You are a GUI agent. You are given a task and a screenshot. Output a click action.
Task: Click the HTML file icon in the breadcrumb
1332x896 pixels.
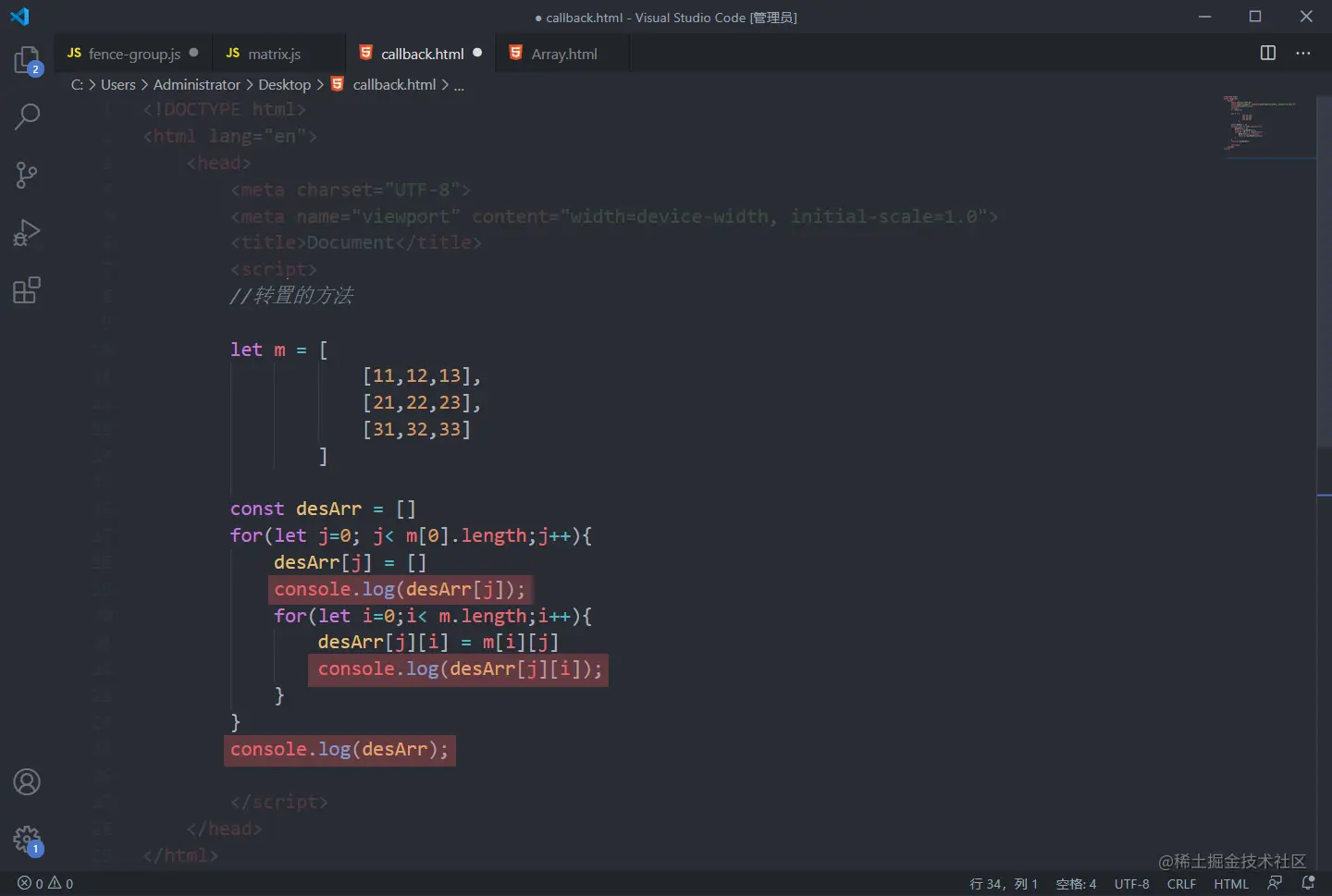pyautogui.click(x=338, y=84)
